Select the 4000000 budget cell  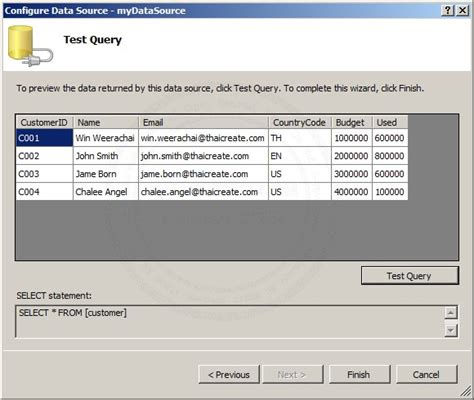pyautogui.click(x=352, y=192)
